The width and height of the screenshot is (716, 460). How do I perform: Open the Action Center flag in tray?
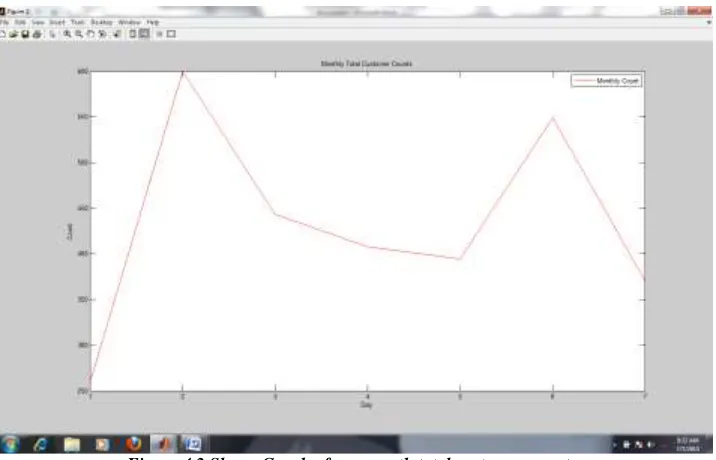pyautogui.click(x=626, y=444)
